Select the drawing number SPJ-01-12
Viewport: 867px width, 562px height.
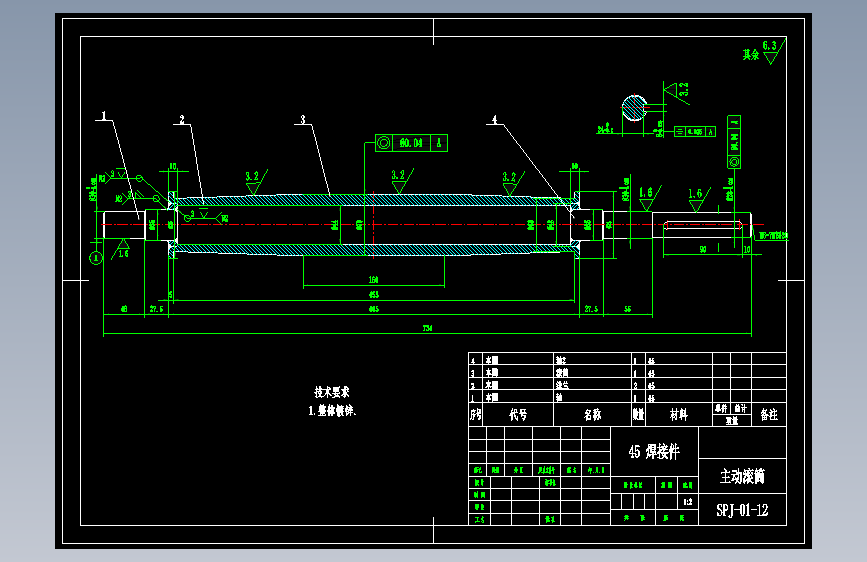point(742,510)
